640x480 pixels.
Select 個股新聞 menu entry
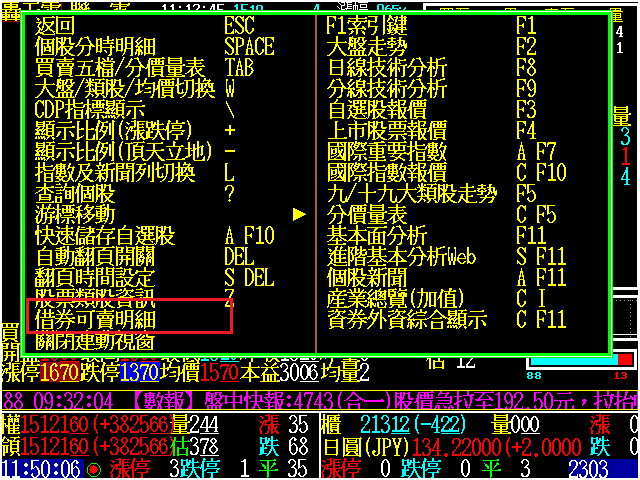click(369, 277)
